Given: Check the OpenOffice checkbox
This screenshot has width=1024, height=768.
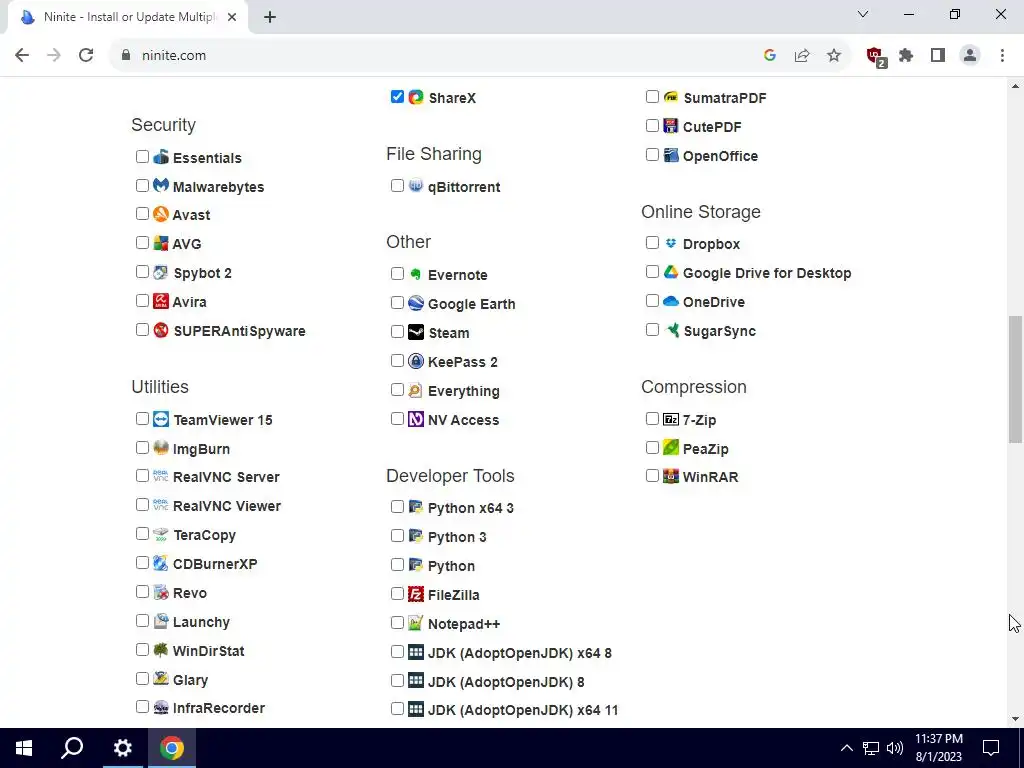Looking at the screenshot, I should pyautogui.click(x=652, y=155).
